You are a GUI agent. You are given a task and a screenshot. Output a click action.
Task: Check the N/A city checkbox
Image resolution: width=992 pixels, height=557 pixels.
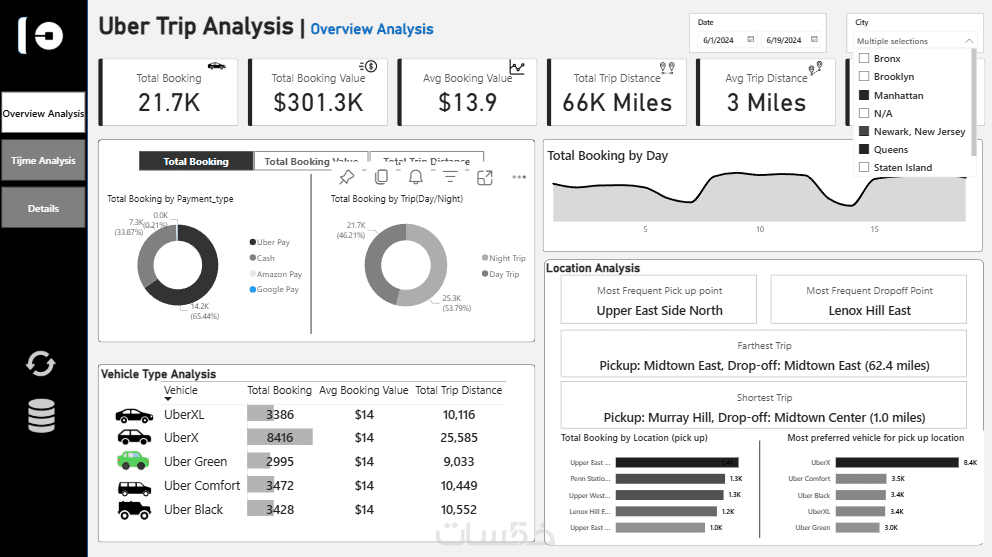(x=864, y=113)
